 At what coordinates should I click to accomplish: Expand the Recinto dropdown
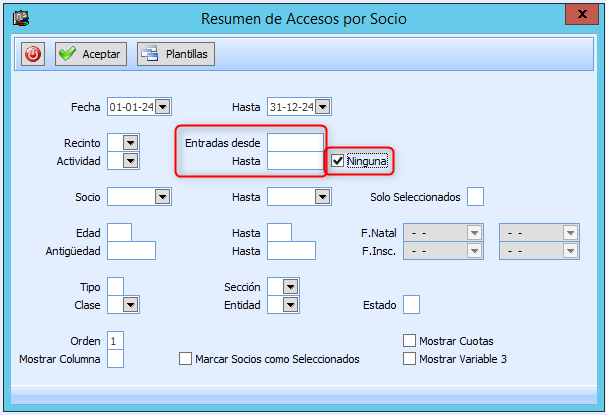click(130, 143)
